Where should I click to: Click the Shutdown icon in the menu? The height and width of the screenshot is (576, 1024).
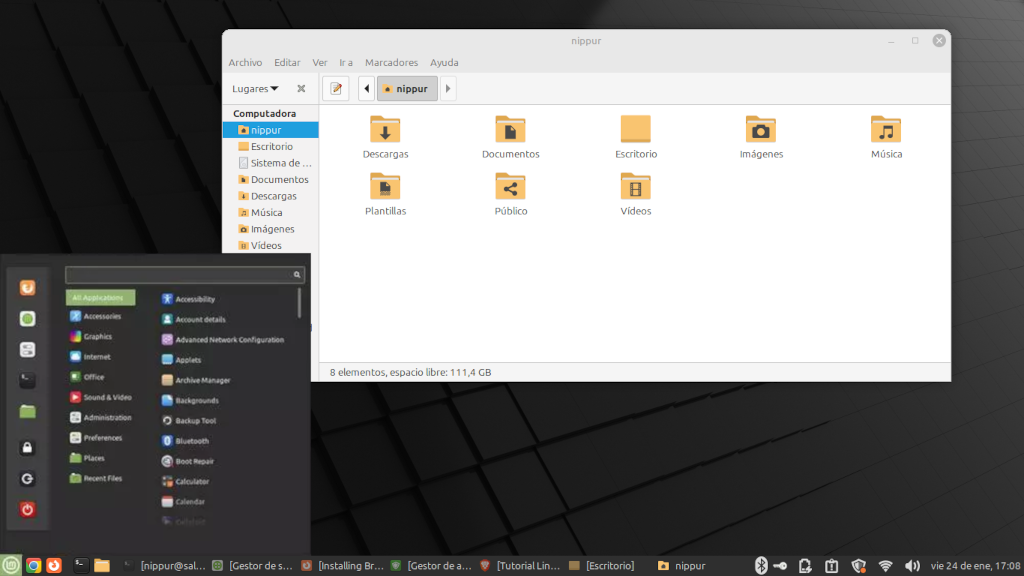27,510
